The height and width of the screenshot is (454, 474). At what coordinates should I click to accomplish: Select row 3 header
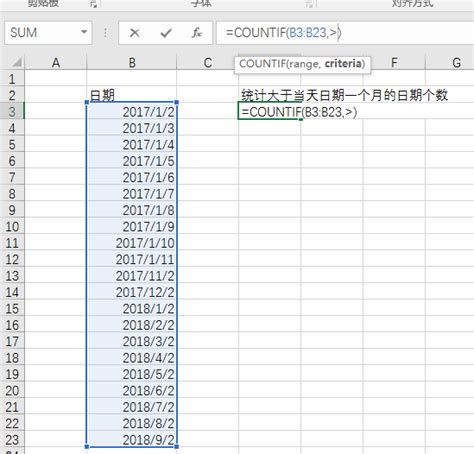tap(12, 111)
